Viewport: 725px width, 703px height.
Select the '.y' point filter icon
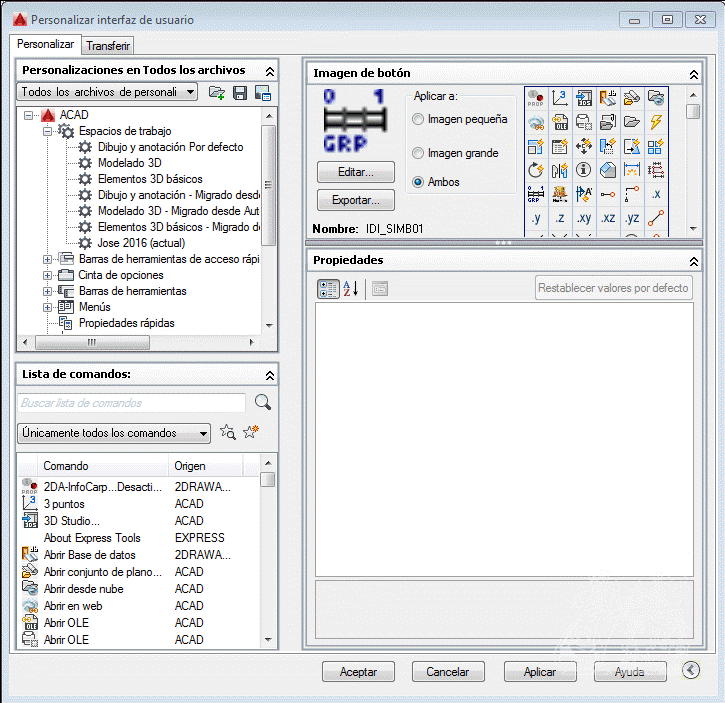coord(536,218)
